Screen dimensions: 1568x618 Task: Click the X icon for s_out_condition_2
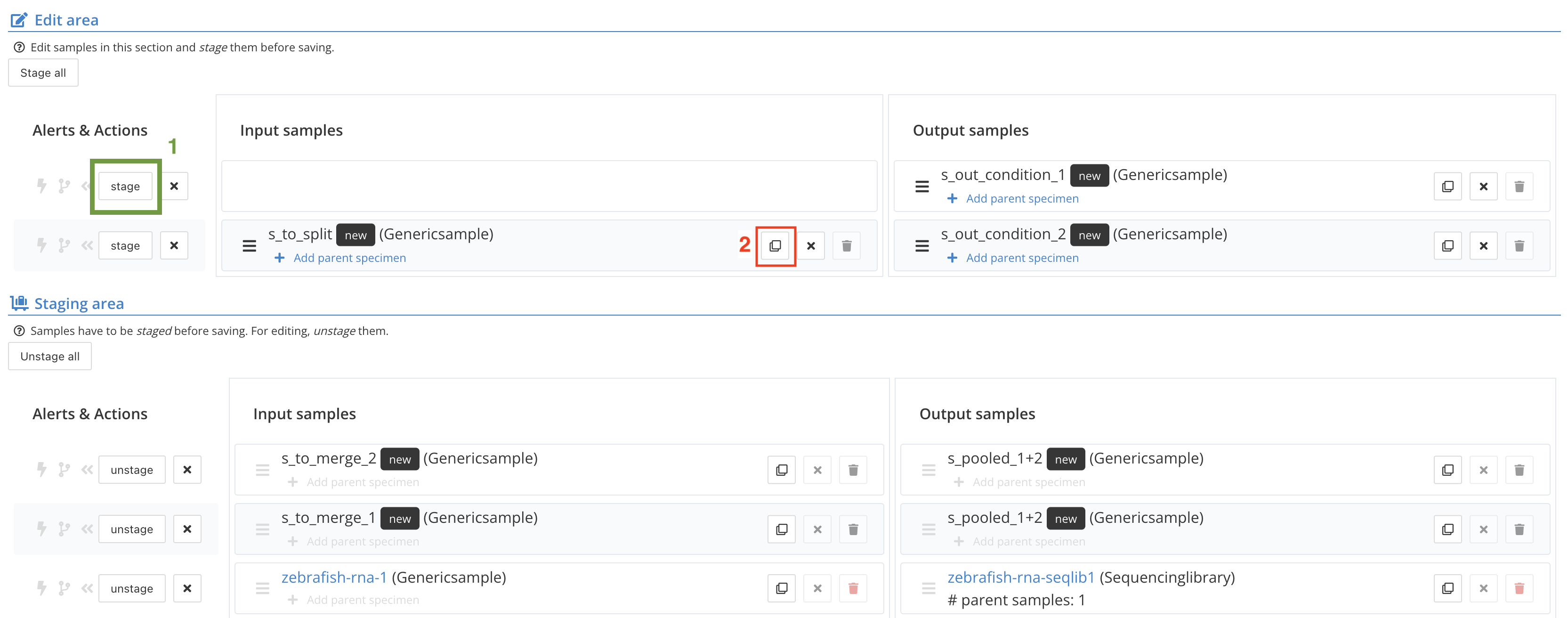[x=1483, y=246]
